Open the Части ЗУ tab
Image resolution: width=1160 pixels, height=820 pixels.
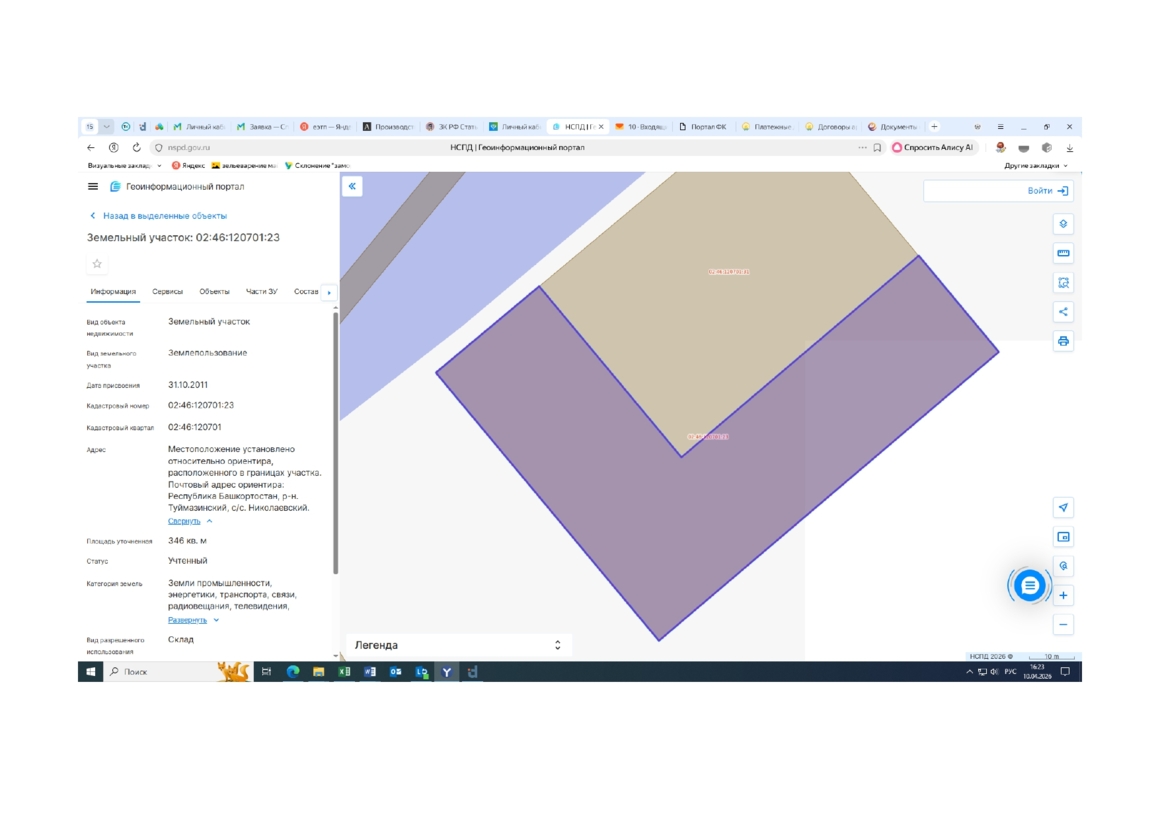click(261, 292)
